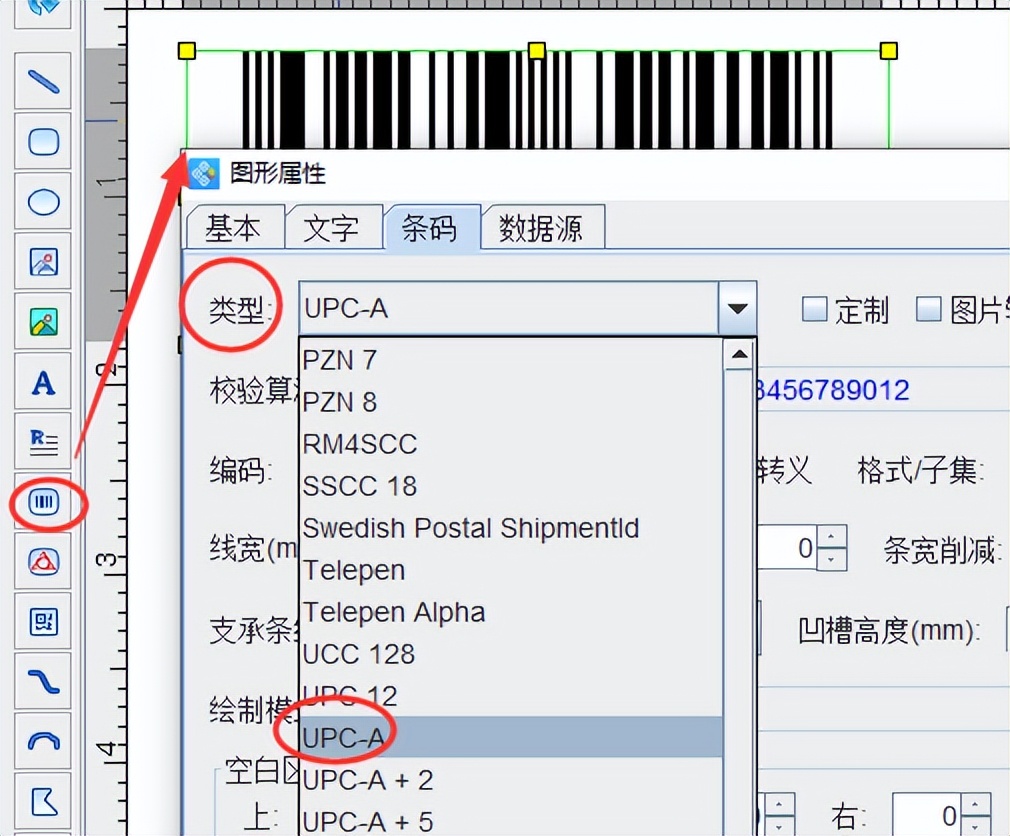Screen dimensions: 1010x836
Task: Choose UCC 128 from the list
Action: 511,654
